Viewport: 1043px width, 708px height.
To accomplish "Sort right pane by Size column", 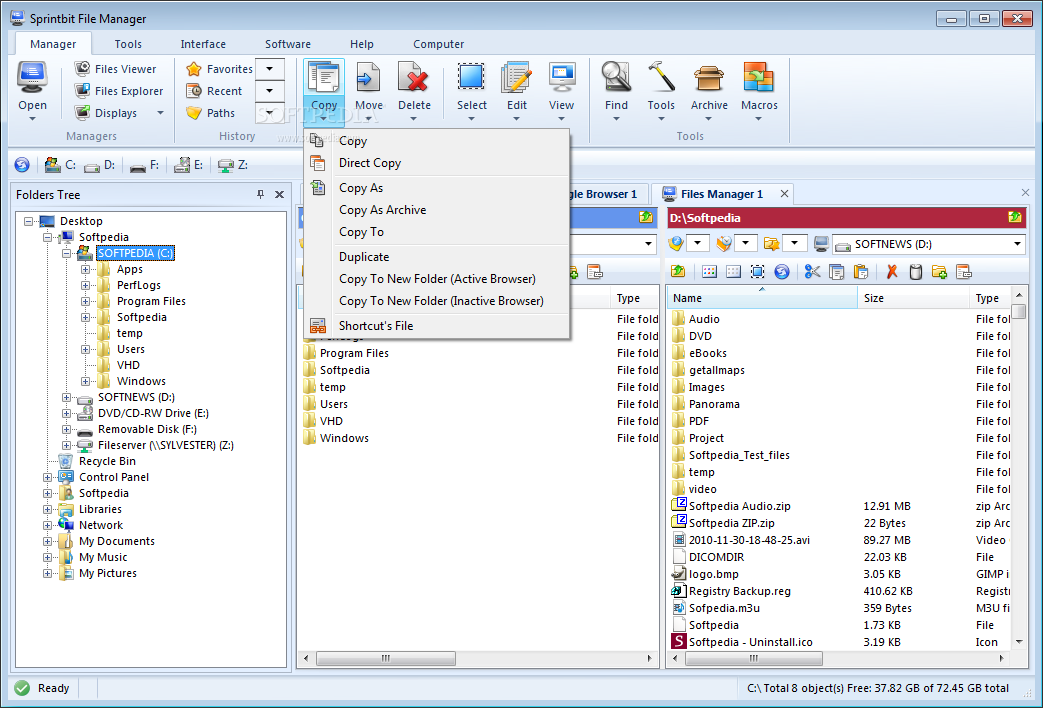I will tap(913, 298).
